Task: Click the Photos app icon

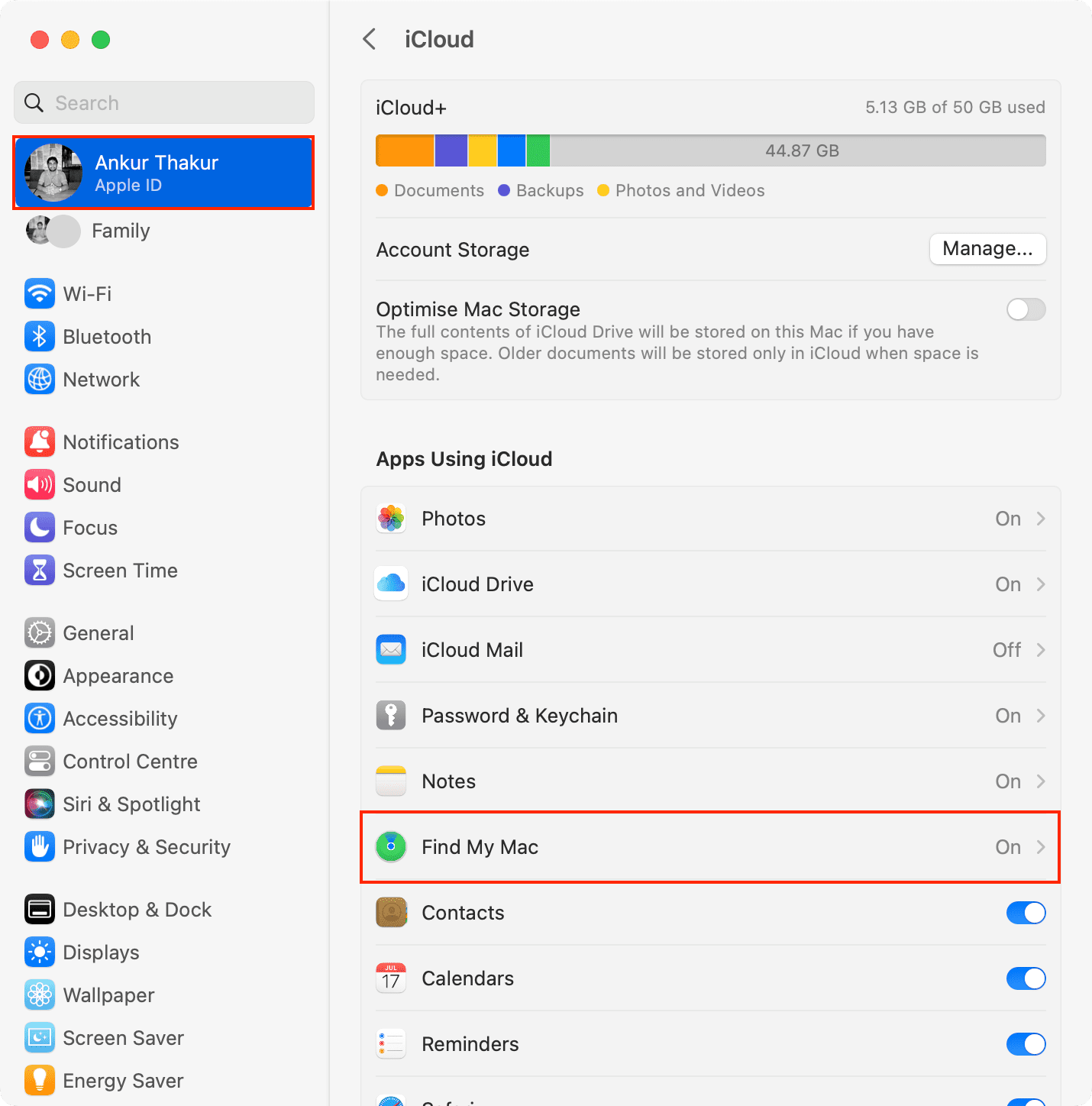Action: click(x=391, y=519)
